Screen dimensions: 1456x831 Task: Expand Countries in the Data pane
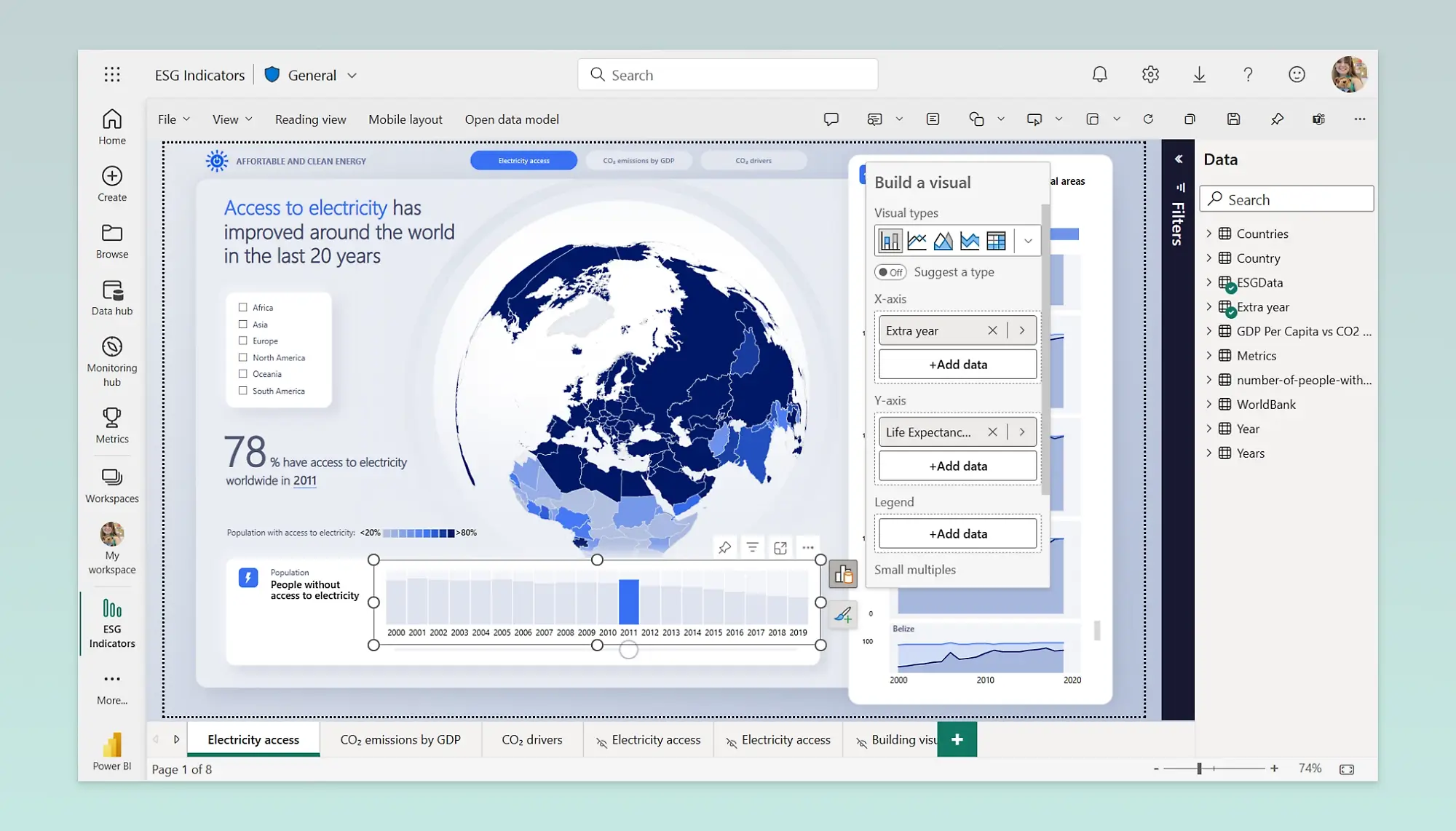(x=1211, y=234)
